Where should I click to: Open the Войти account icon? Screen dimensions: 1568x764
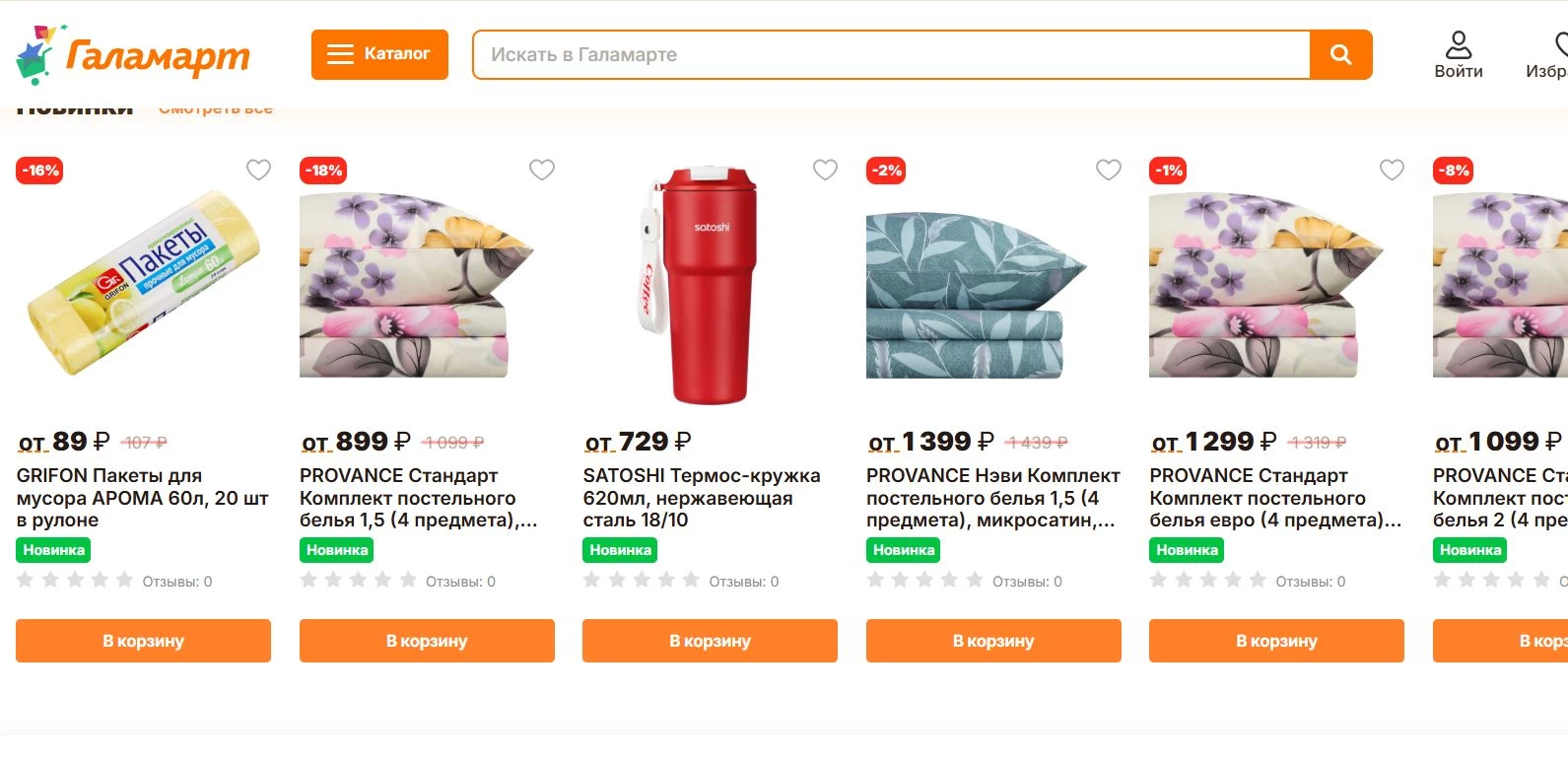(x=1458, y=42)
